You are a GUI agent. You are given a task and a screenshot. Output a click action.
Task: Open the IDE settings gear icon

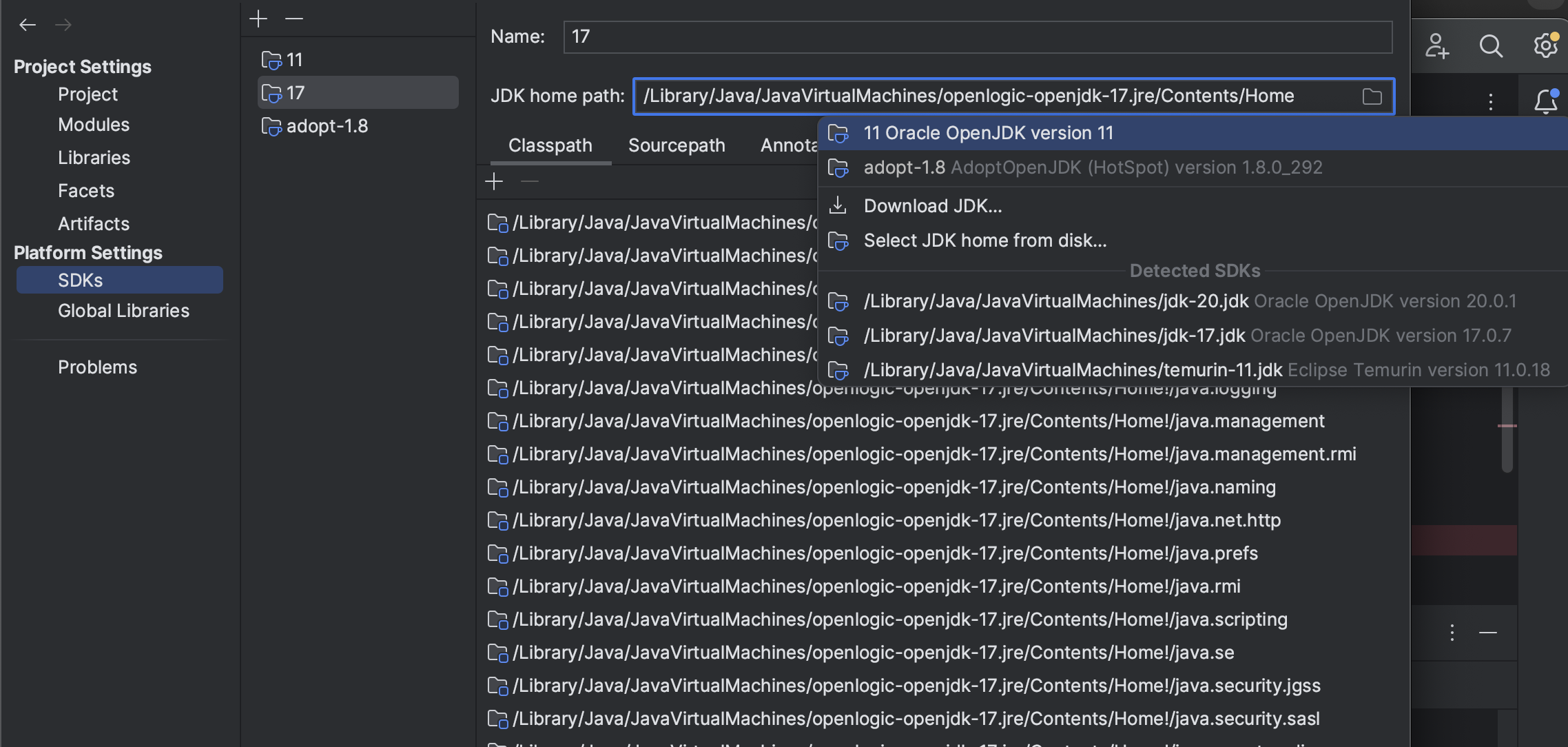[x=1545, y=46]
